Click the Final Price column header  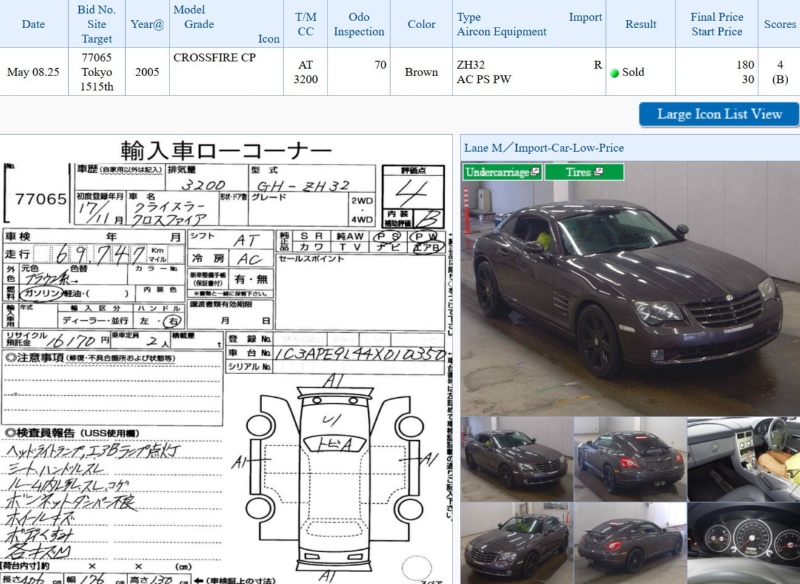click(716, 24)
